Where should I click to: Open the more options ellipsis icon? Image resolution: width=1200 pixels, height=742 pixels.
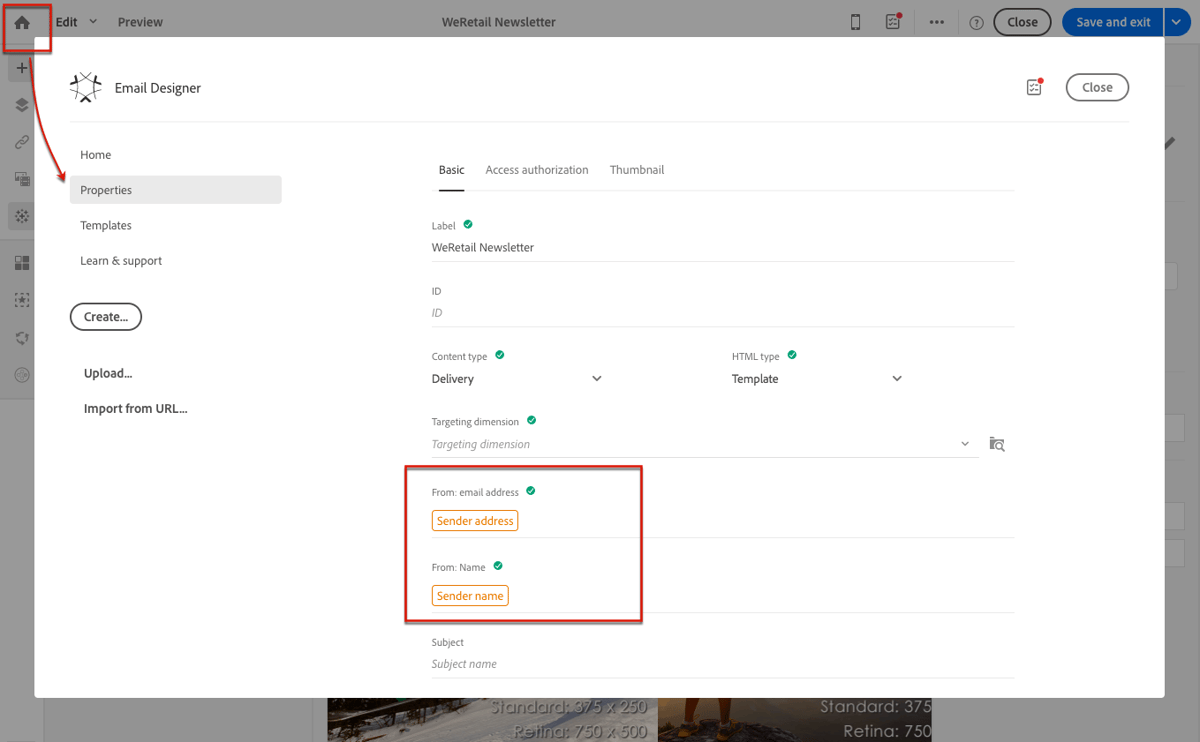coord(936,21)
